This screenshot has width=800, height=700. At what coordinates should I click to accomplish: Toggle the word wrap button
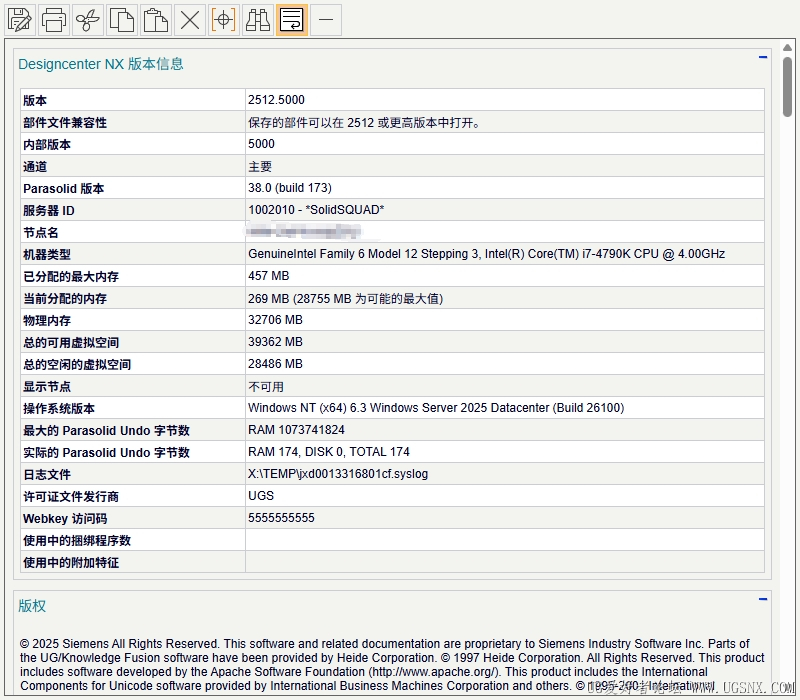pos(291,19)
